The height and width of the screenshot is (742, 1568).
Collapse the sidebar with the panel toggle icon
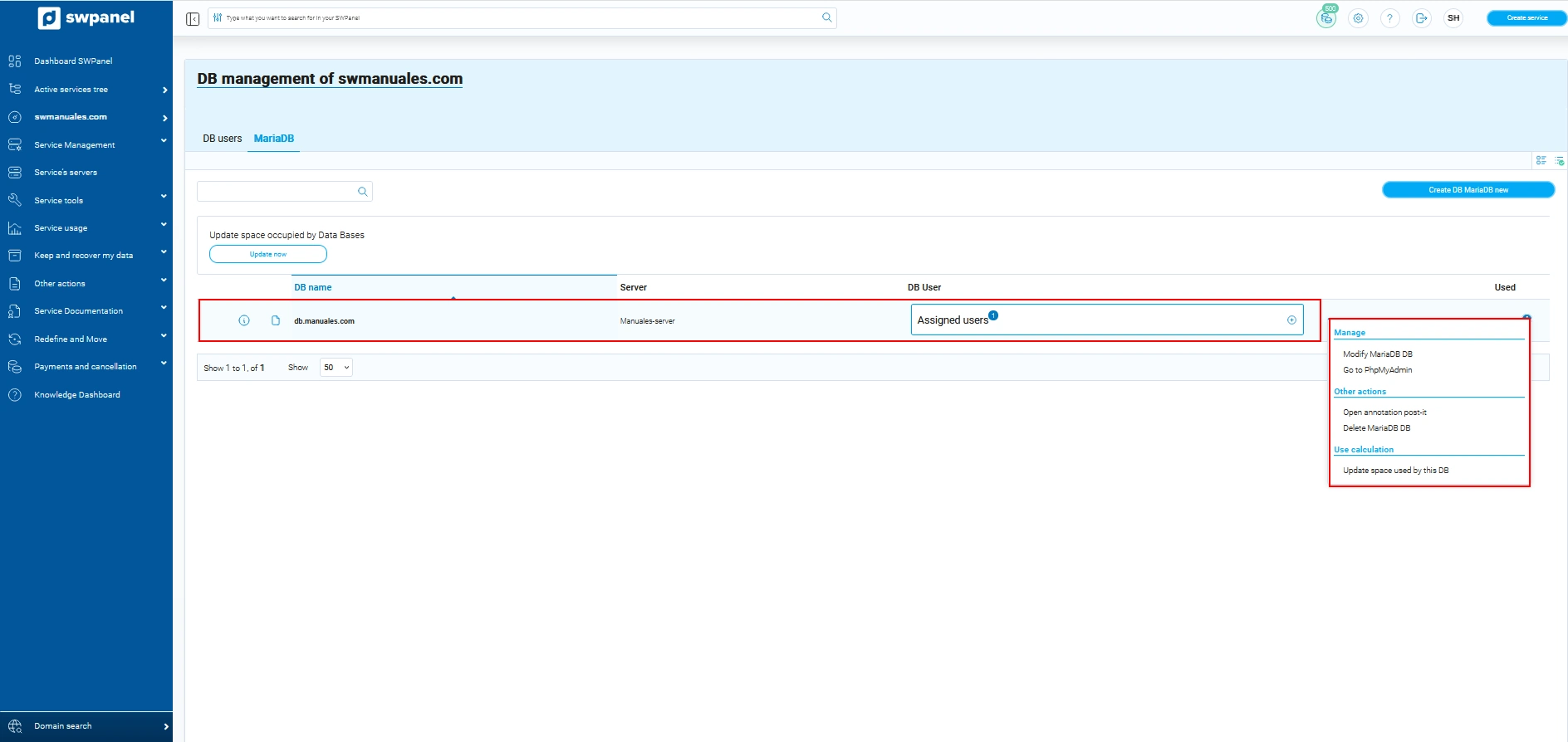[x=193, y=18]
